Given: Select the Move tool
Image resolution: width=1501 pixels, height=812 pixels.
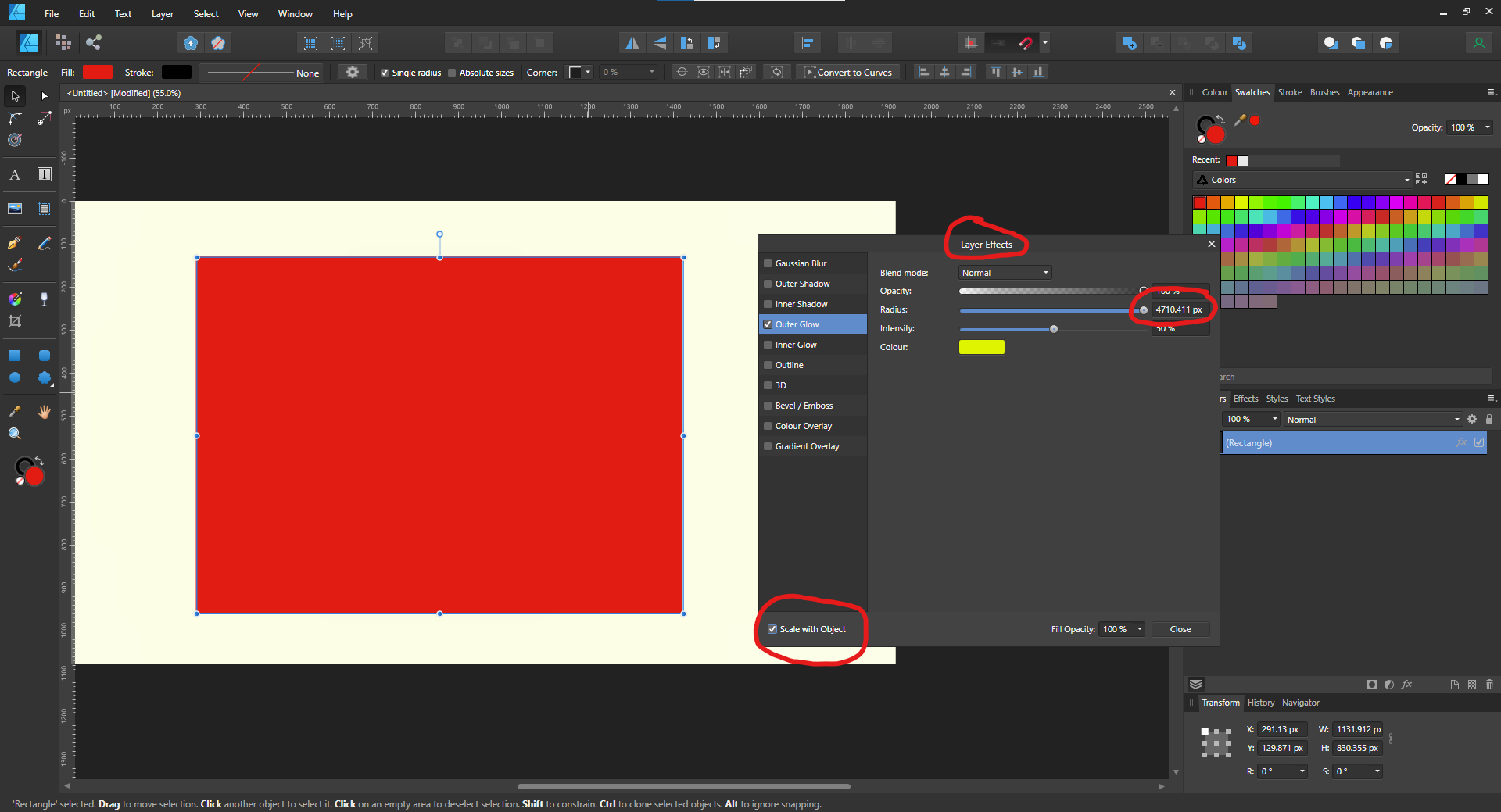Looking at the screenshot, I should click(x=15, y=97).
